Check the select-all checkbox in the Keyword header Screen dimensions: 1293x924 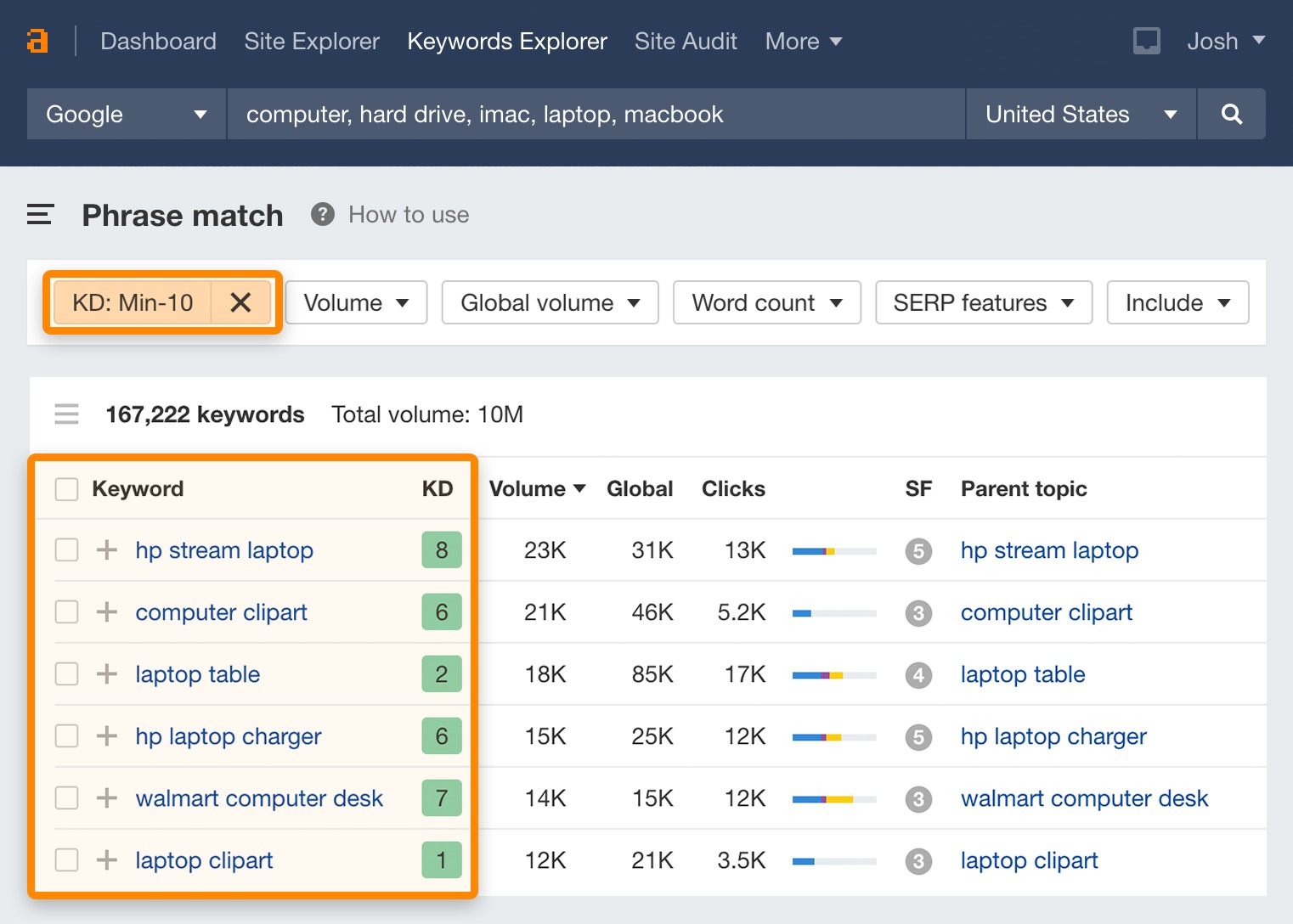pyautogui.click(x=65, y=488)
